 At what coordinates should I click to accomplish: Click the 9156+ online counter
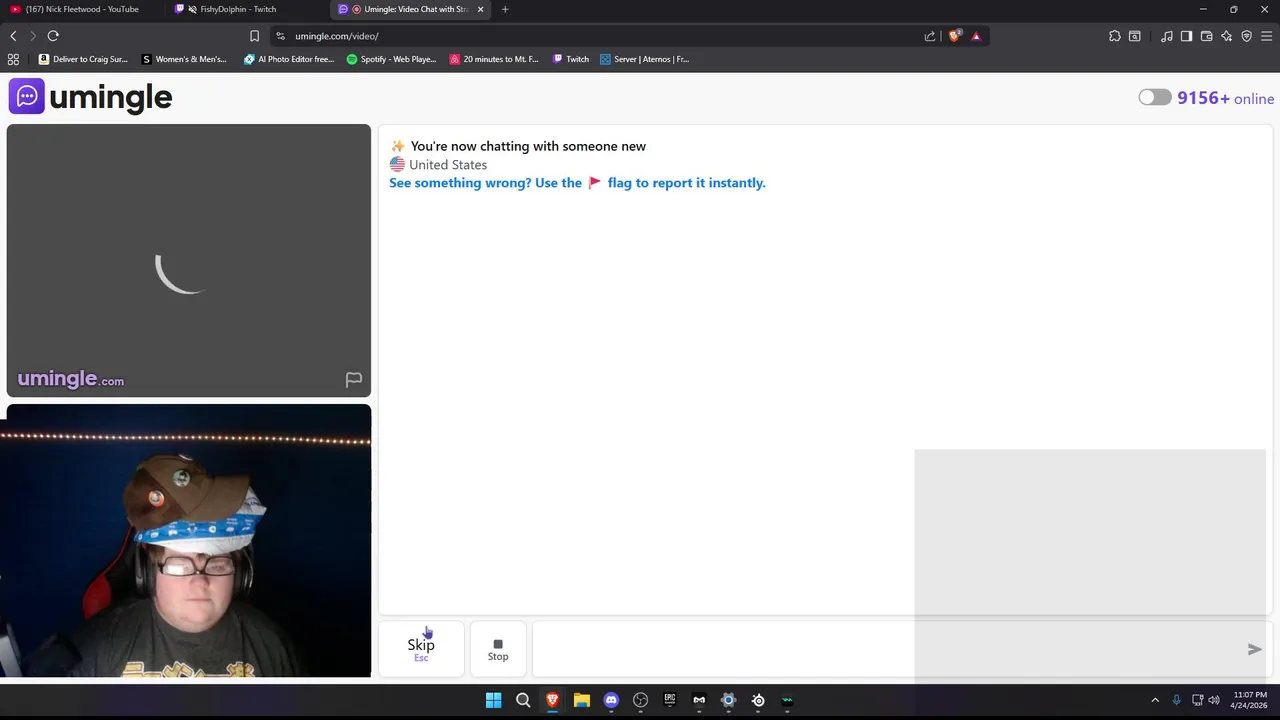pos(1225,98)
